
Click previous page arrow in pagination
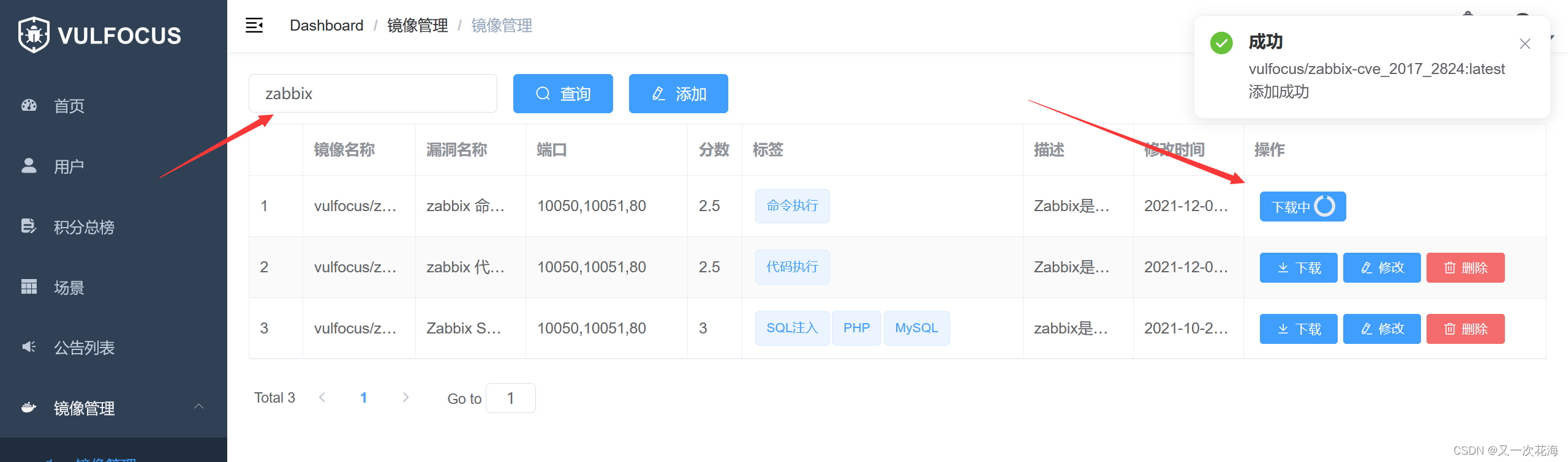click(x=322, y=398)
